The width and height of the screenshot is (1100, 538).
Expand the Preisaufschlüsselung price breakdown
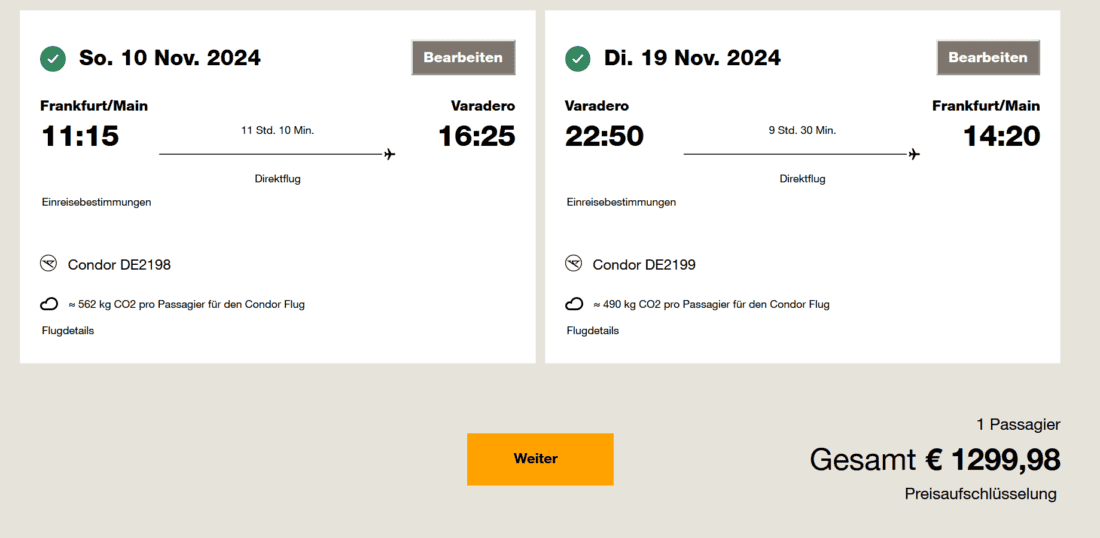pos(980,494)
